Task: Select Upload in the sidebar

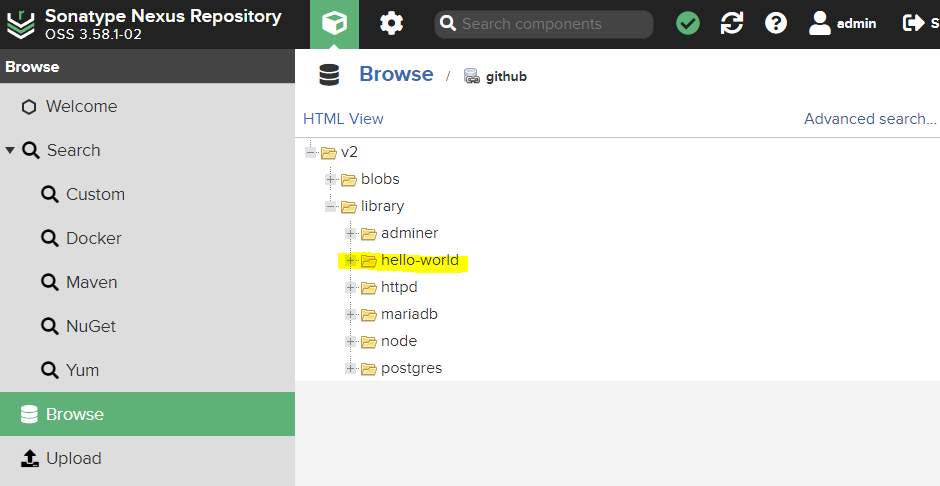Action: tap(73, 458)
